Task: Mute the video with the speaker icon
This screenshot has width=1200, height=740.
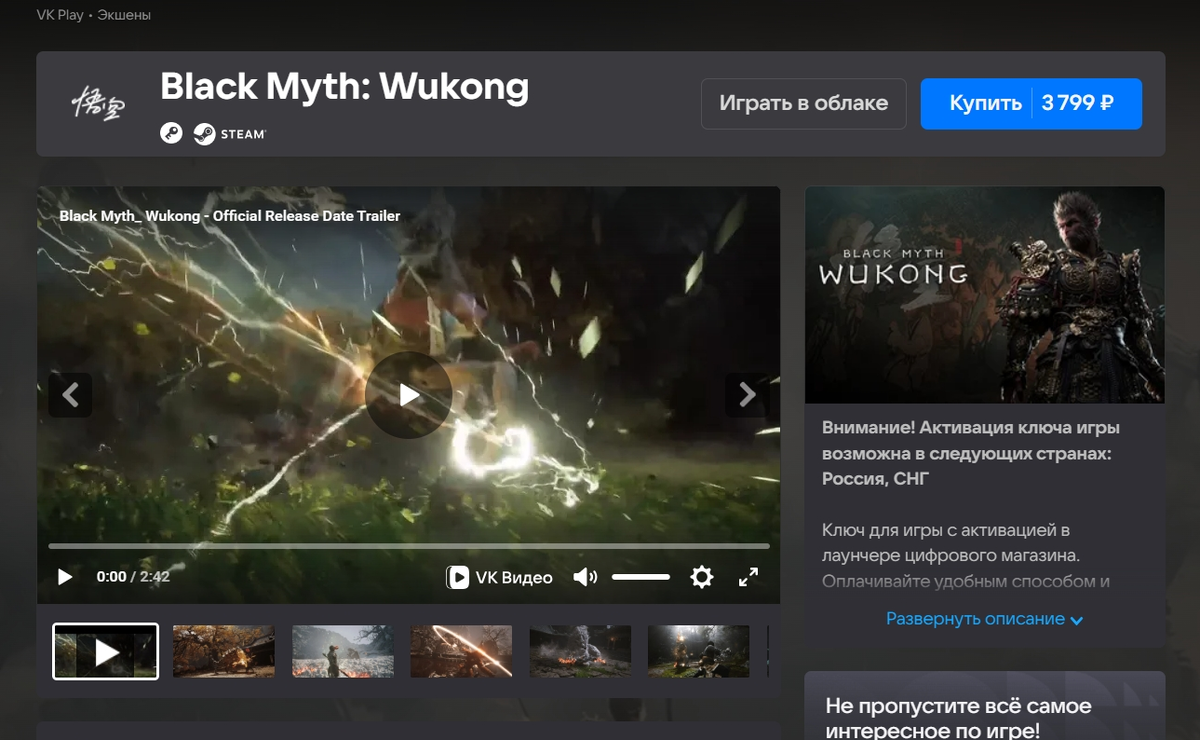Action: click(585, 577)
